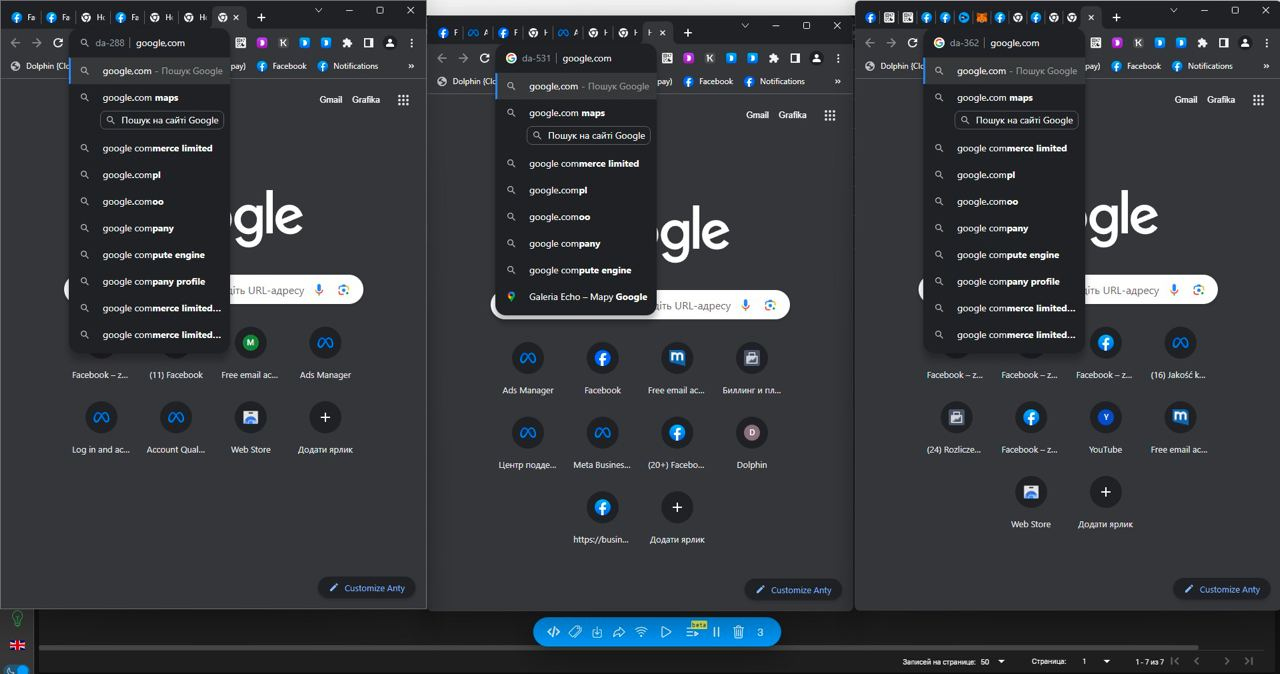1280x674 pixels.
Task: Open a new tab in da-288 window
Action: [x=261, y=17]
